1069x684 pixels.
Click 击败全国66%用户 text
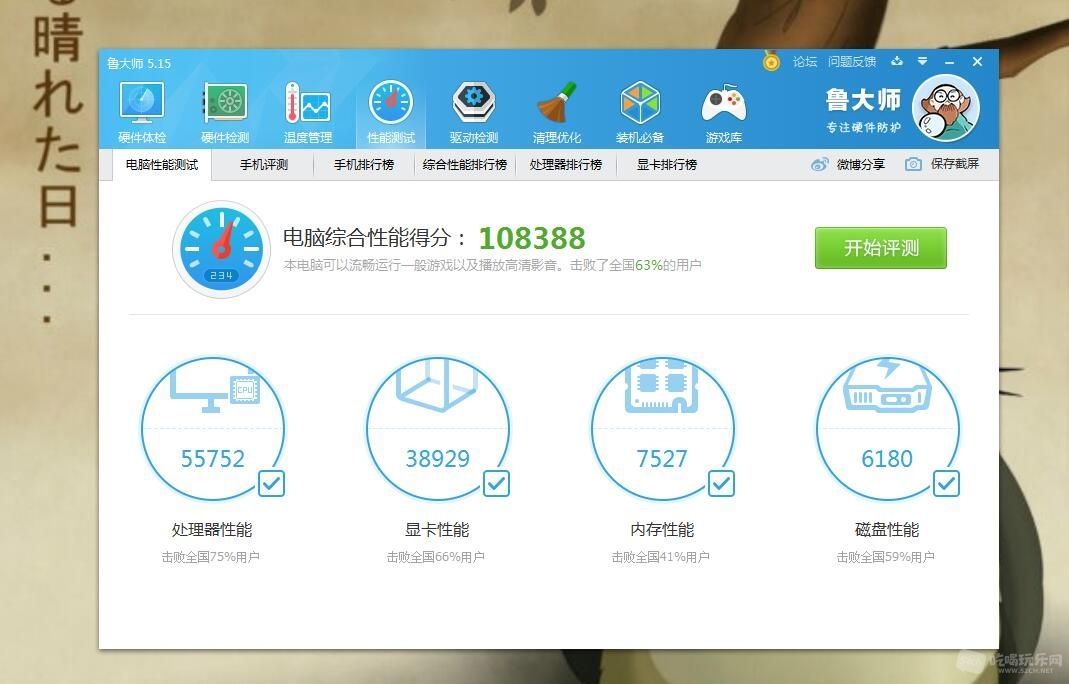click(x=436, y=557)
